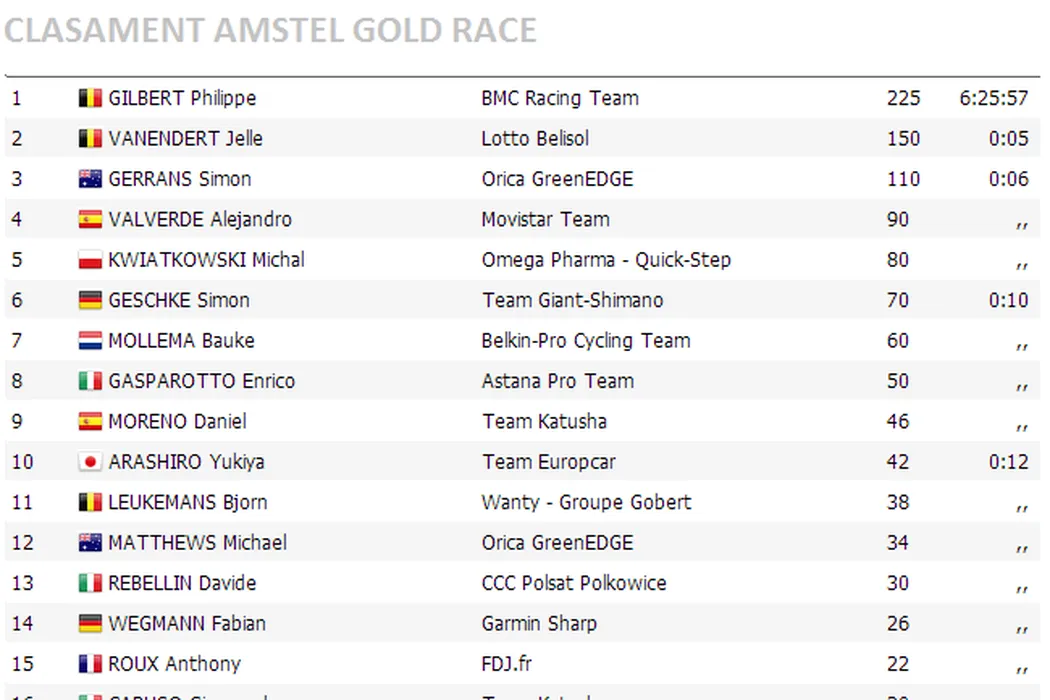Viewport: 1050px width, 700px height.
Task: Open the Omega Pharma - Quick-Step team
Action: pyautogui.click(x=606, y=260)
